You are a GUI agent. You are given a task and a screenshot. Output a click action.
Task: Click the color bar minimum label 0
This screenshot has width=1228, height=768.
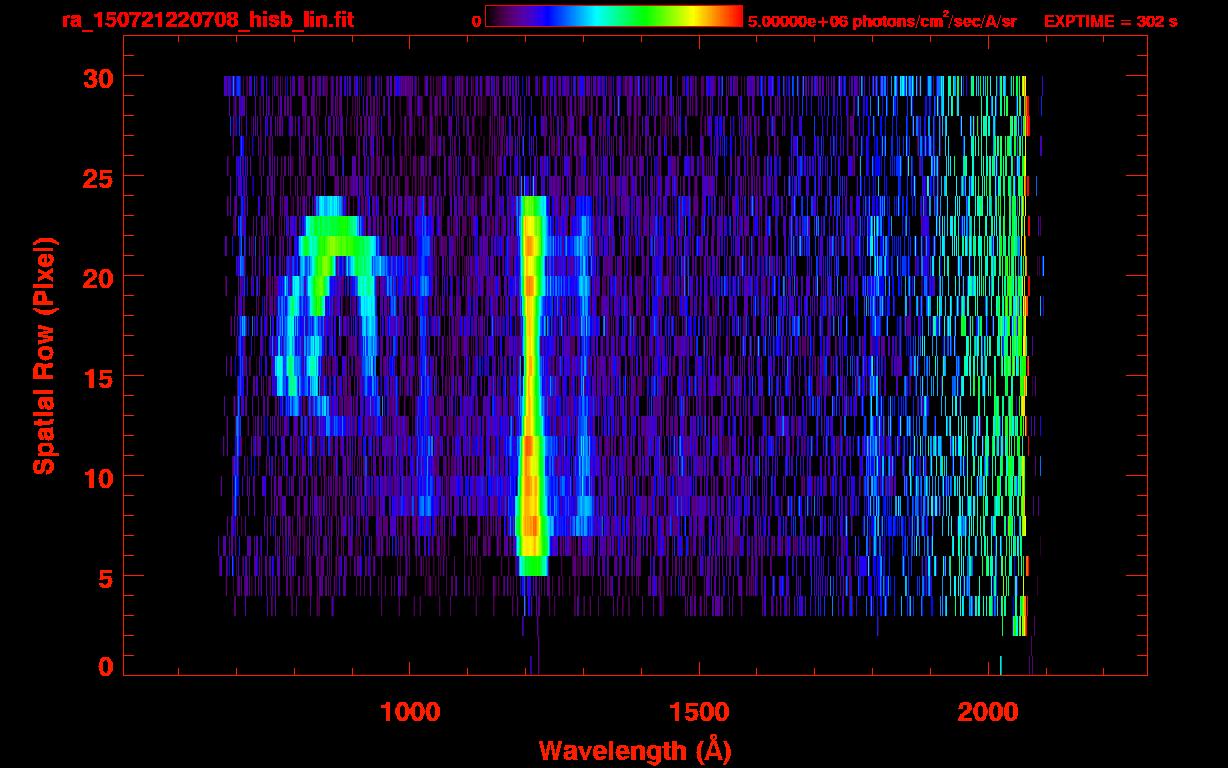pos(476,21)
